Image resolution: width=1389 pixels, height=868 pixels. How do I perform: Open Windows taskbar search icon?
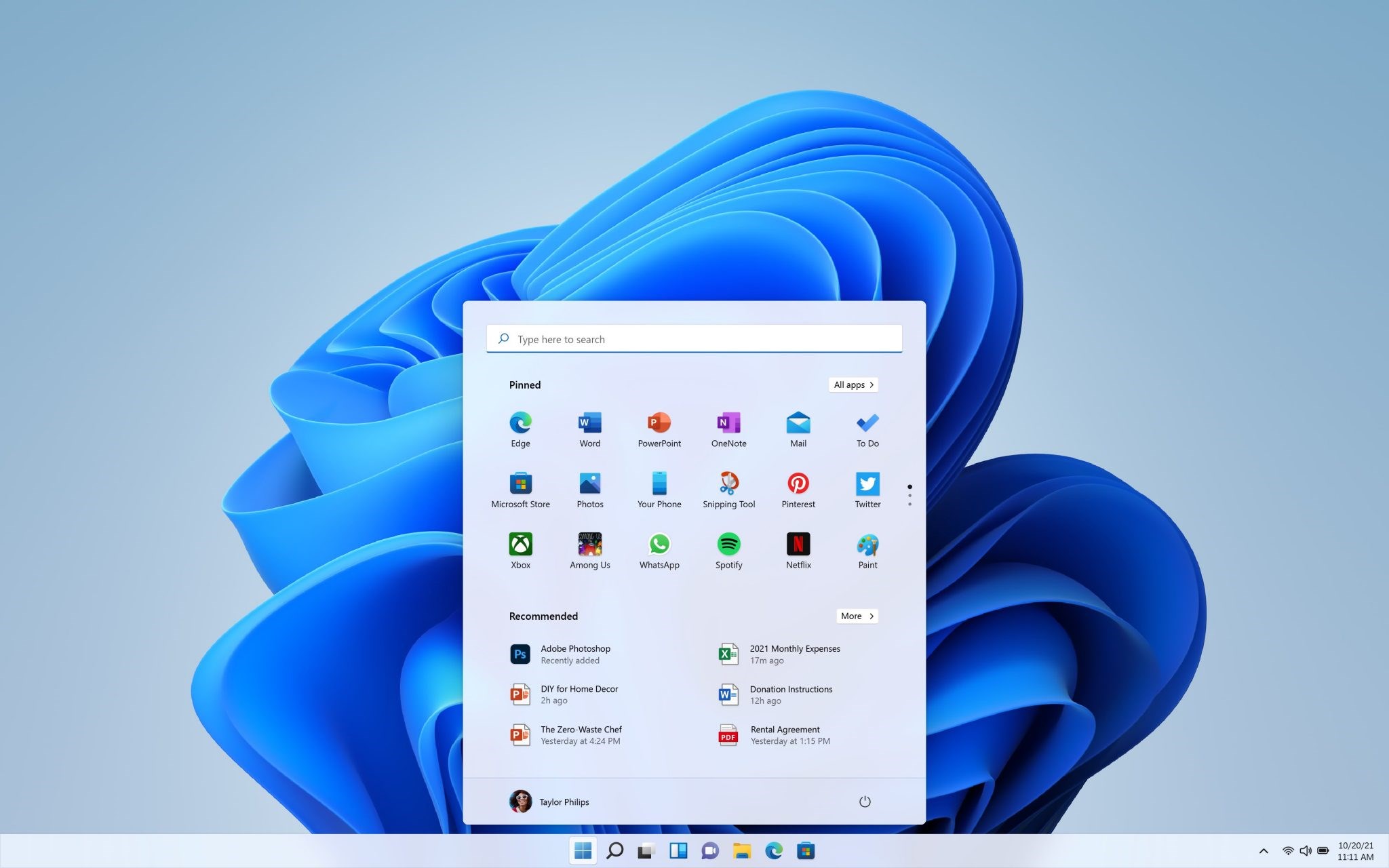click(x=614, y=850)
